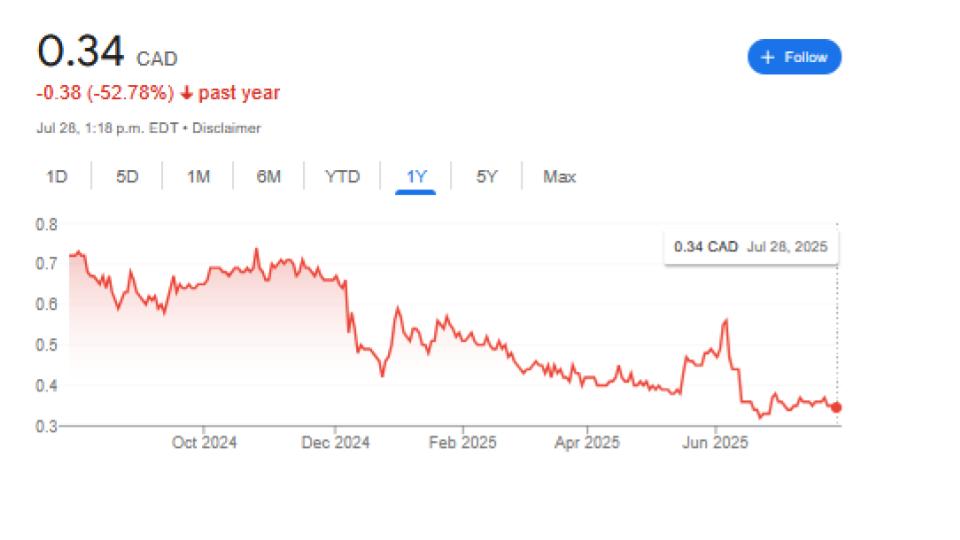The image size is (960, 540).
Task: Open the 5Y chart view
Action: coord(486,177)
